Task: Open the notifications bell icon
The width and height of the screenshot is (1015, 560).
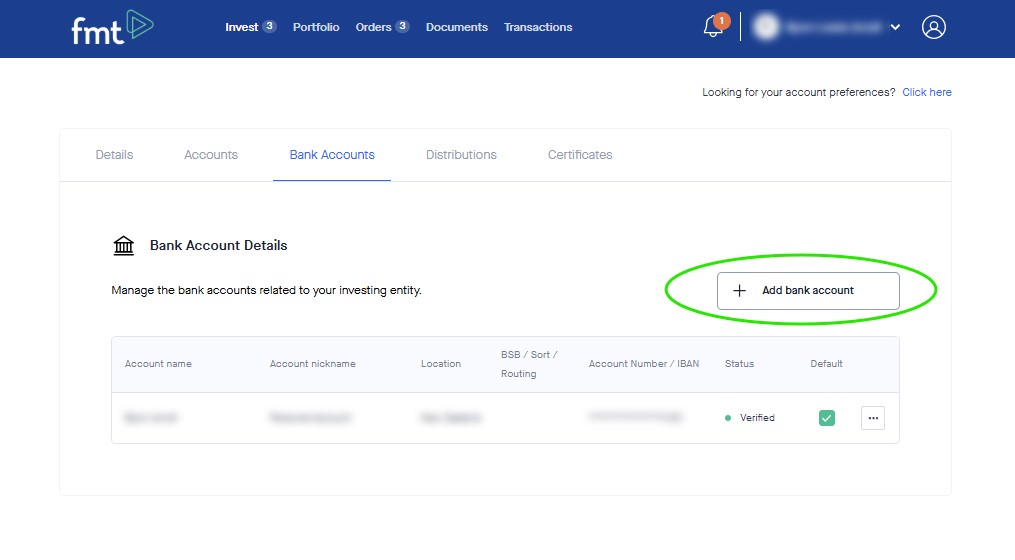Action: 713,28
